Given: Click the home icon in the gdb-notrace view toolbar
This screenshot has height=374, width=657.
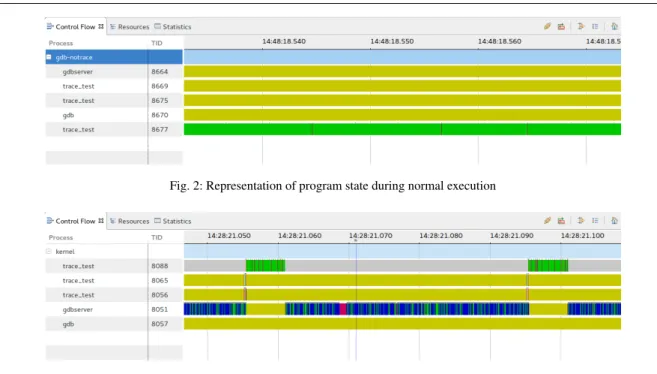Looking at the screenshot, I should click(x=614, y=26).
